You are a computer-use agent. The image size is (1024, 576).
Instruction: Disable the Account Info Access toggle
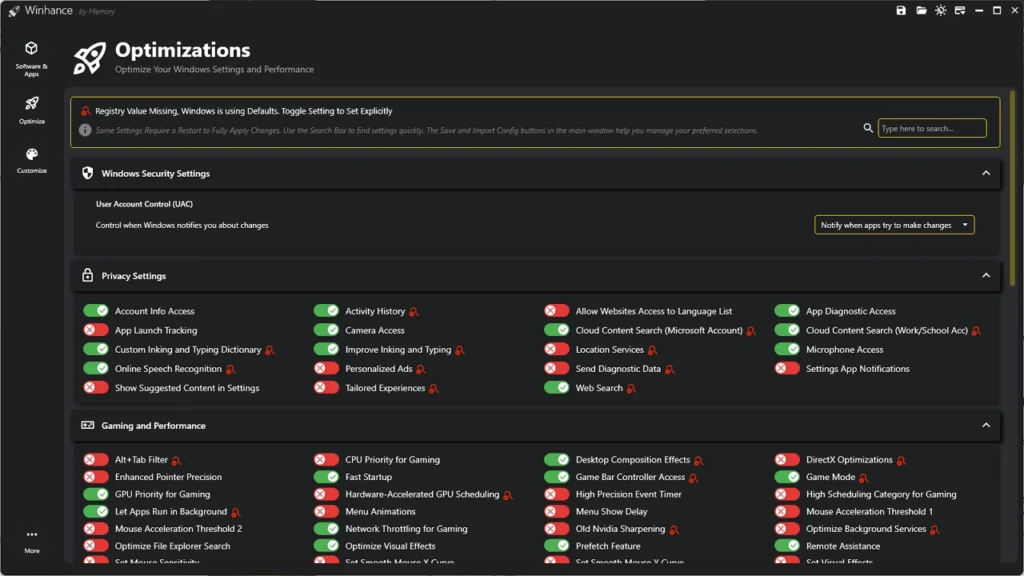96,311
